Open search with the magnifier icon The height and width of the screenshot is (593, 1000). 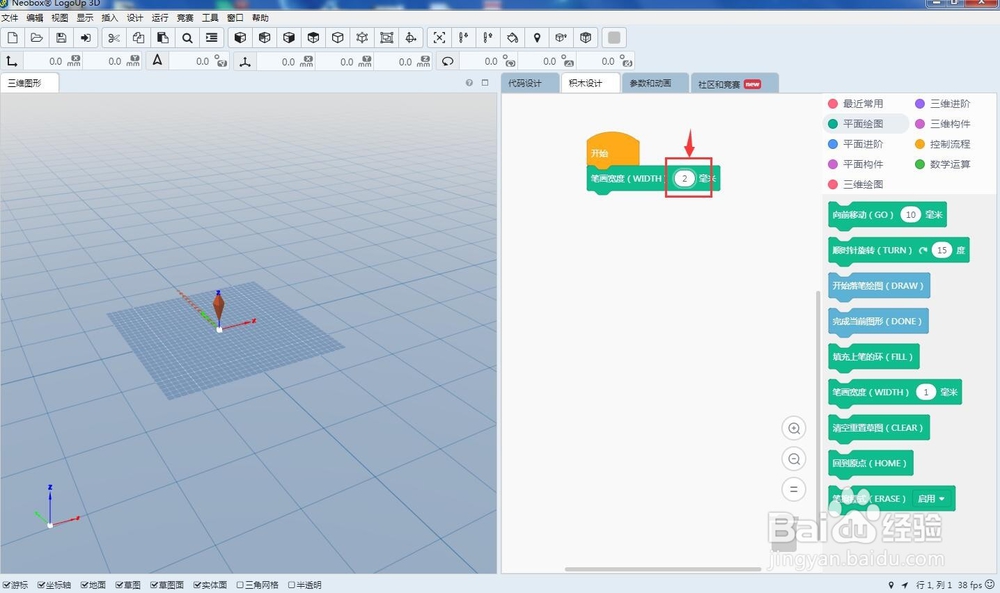point(187,38)
